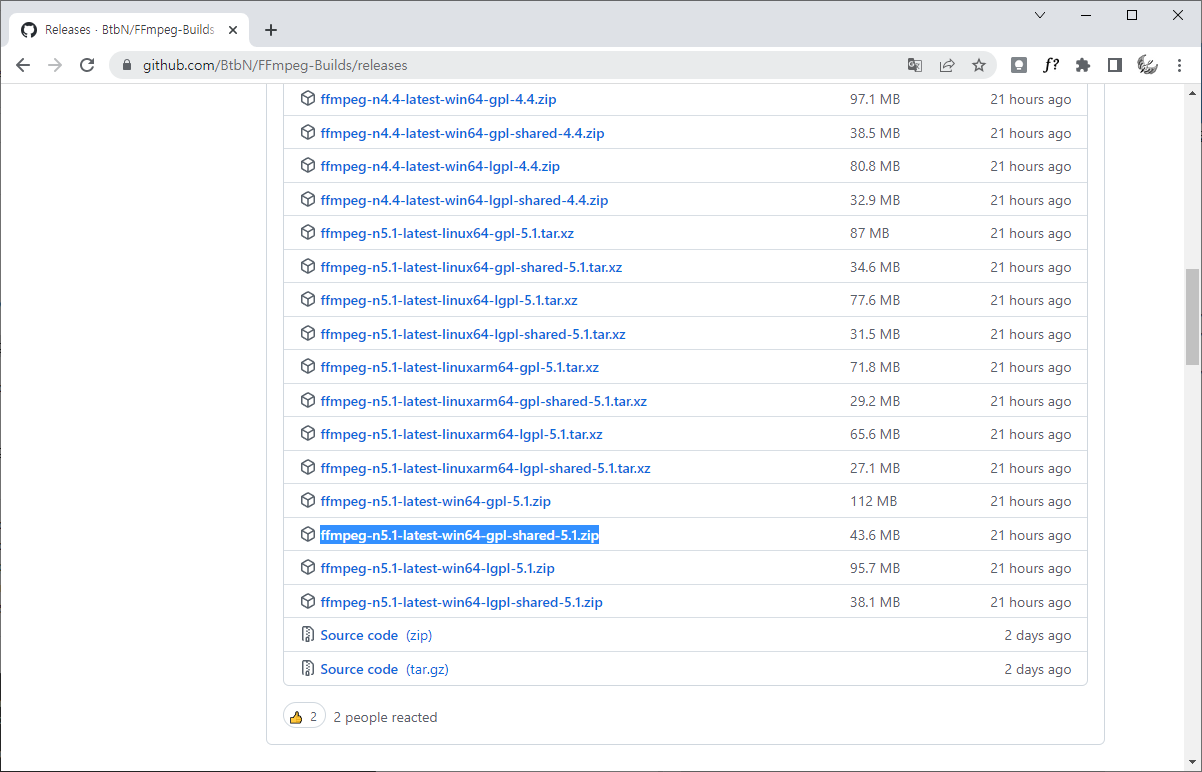Toggle the browser side panel icon
Screen dimensions: 1202x772
click(1115, 65)
